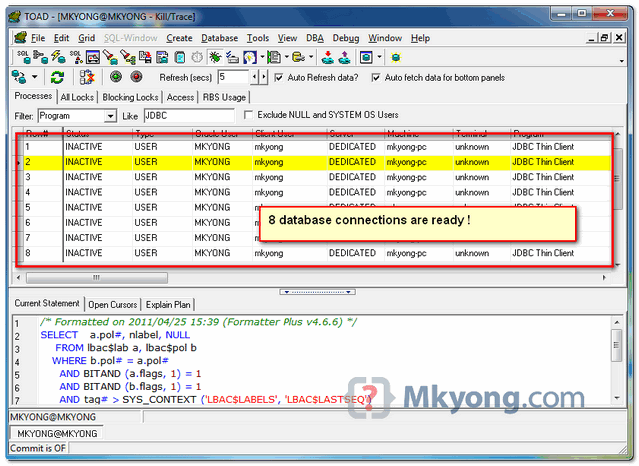Expand the lightbulb icon dropdown arrow

(262, 57)
